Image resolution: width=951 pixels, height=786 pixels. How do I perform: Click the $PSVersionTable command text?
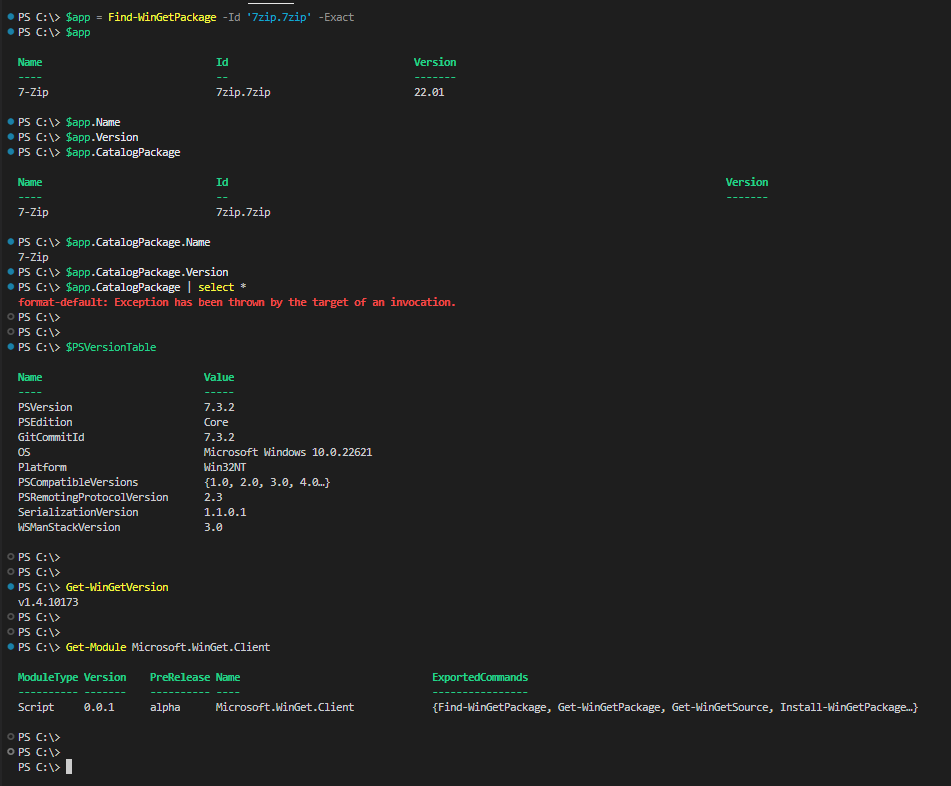click(x=111, y=347)
